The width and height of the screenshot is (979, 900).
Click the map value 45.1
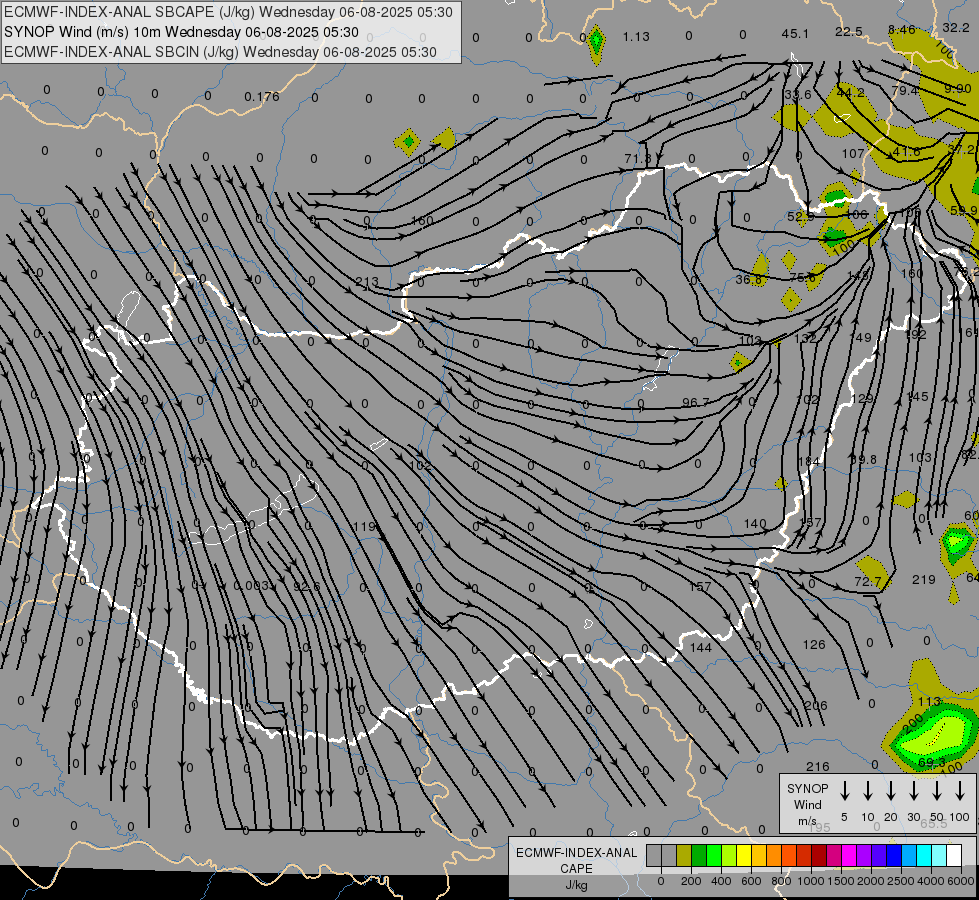coord(795,34)
